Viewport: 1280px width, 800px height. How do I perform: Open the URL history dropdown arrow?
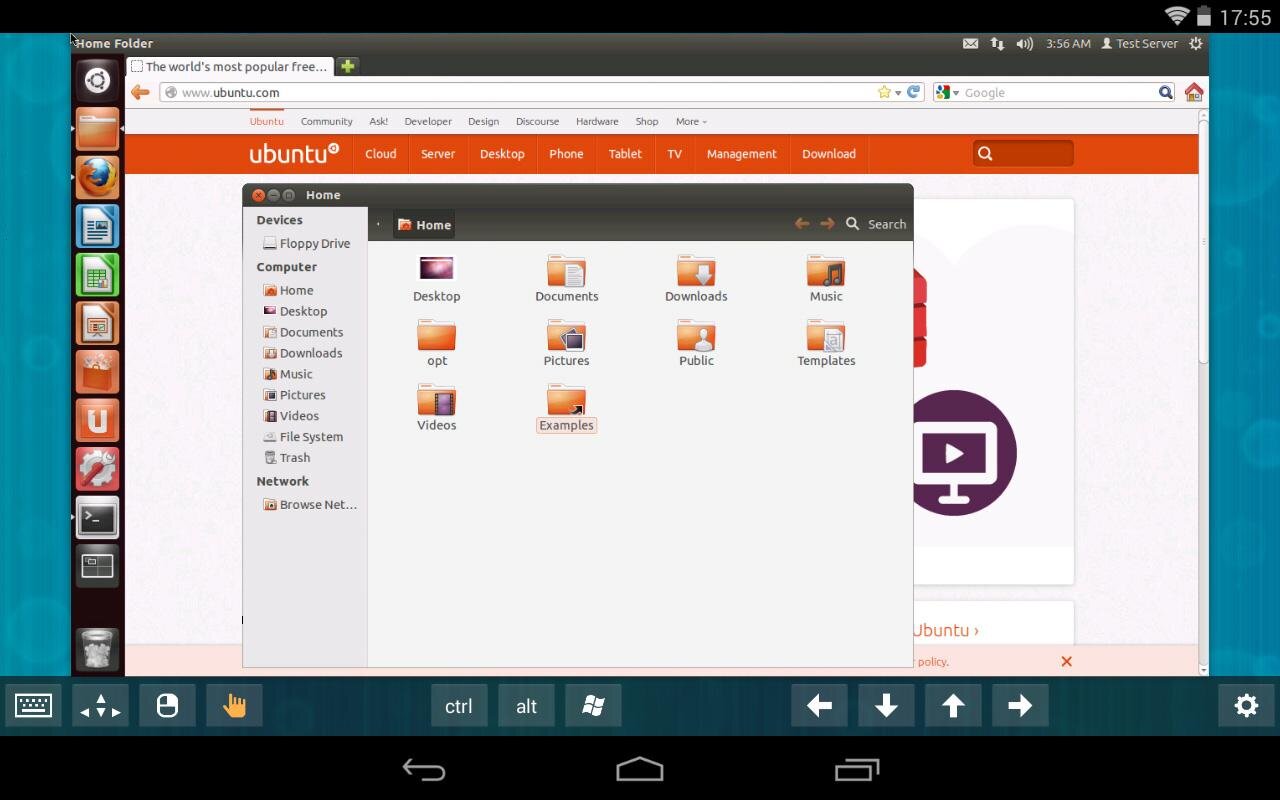pyautogui.click(x=898, y=93)
